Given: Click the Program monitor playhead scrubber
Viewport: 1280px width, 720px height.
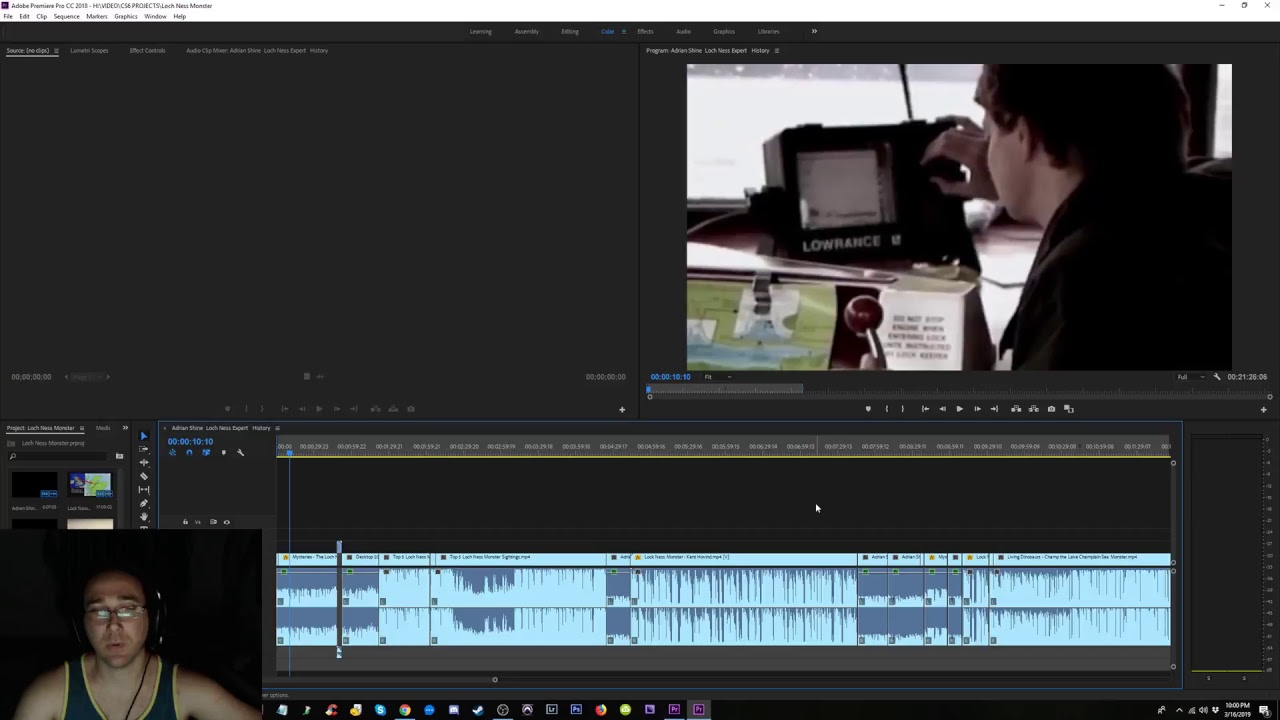Looking at the screenshot, I should pos(649,389).
